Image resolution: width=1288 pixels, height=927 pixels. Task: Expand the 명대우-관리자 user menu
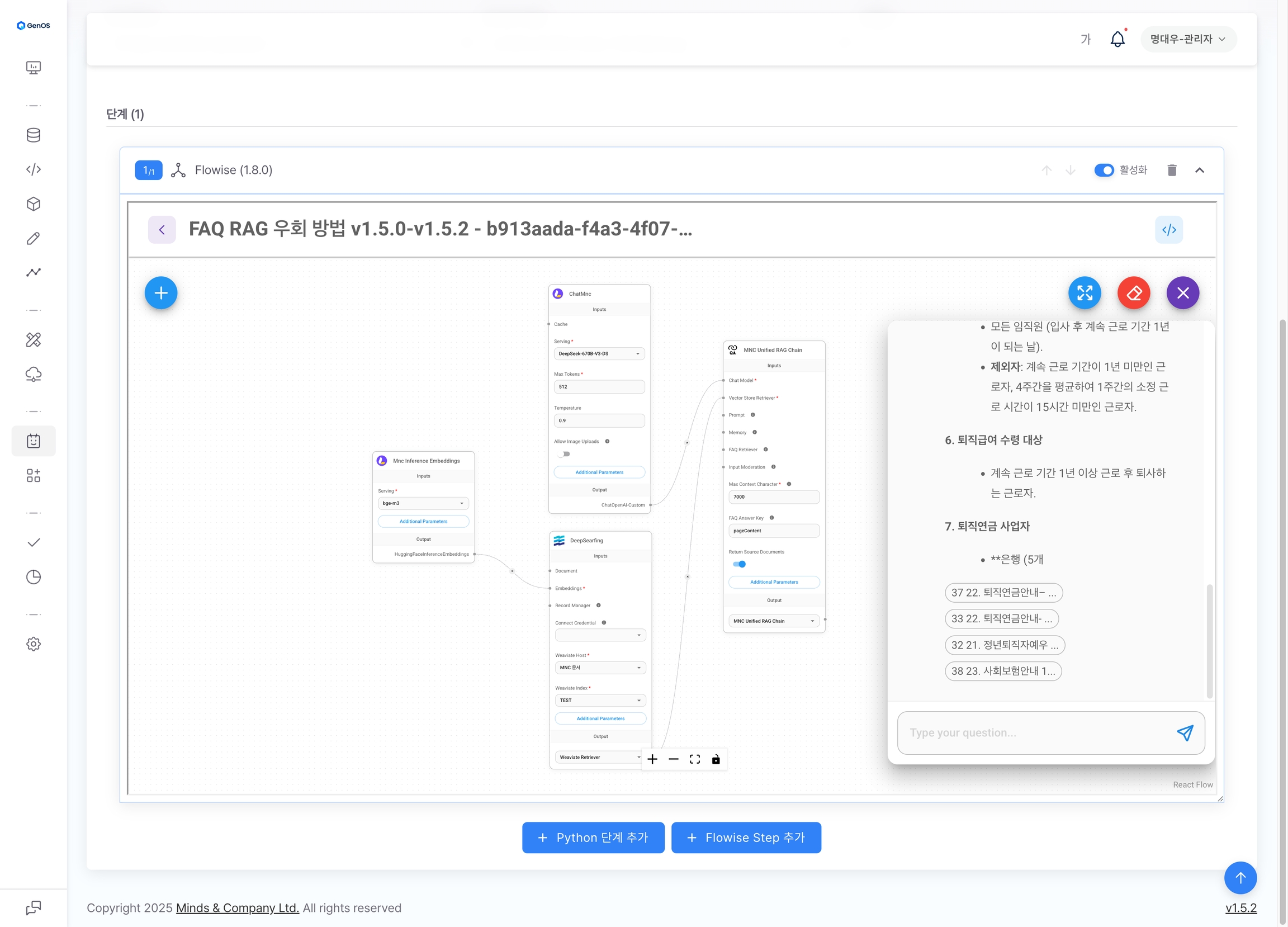point(1187,39)
